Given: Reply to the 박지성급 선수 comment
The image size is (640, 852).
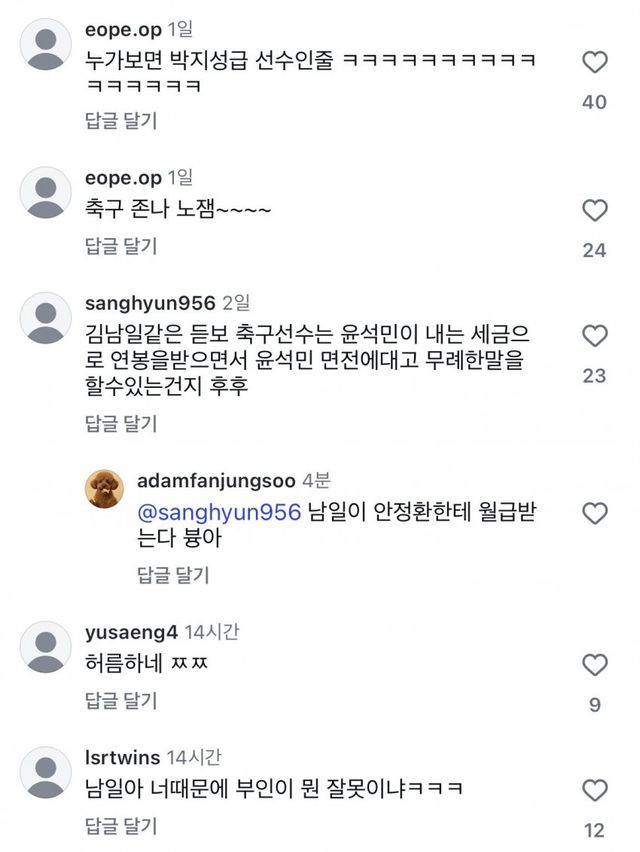Looking at the screenshot, I should click(121, 121).
